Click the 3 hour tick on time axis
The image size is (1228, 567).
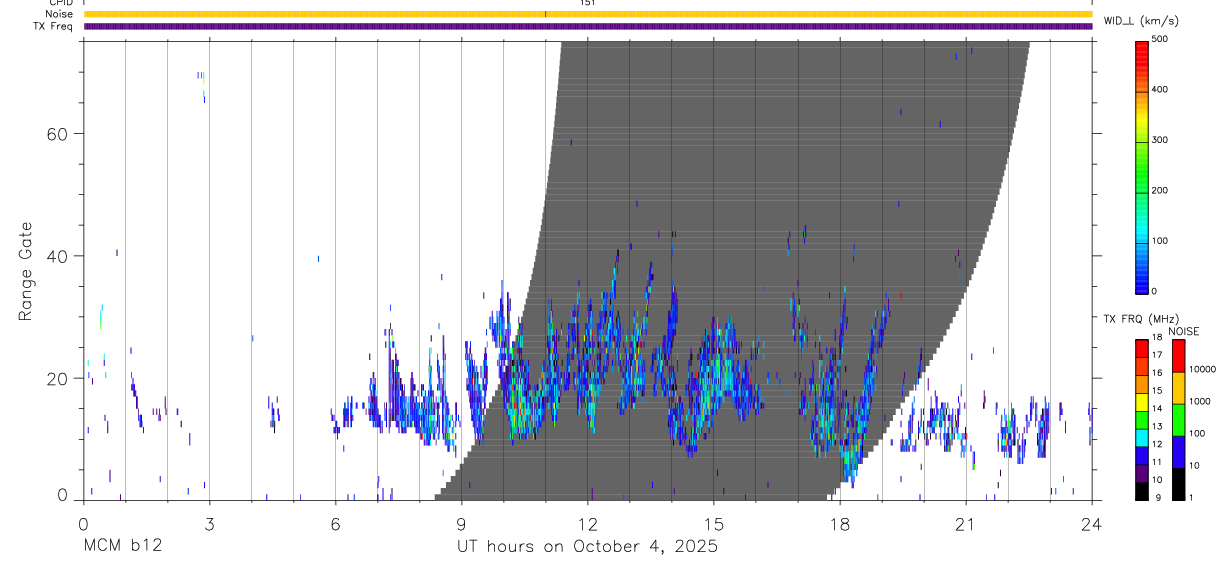(x=209, y=524)
